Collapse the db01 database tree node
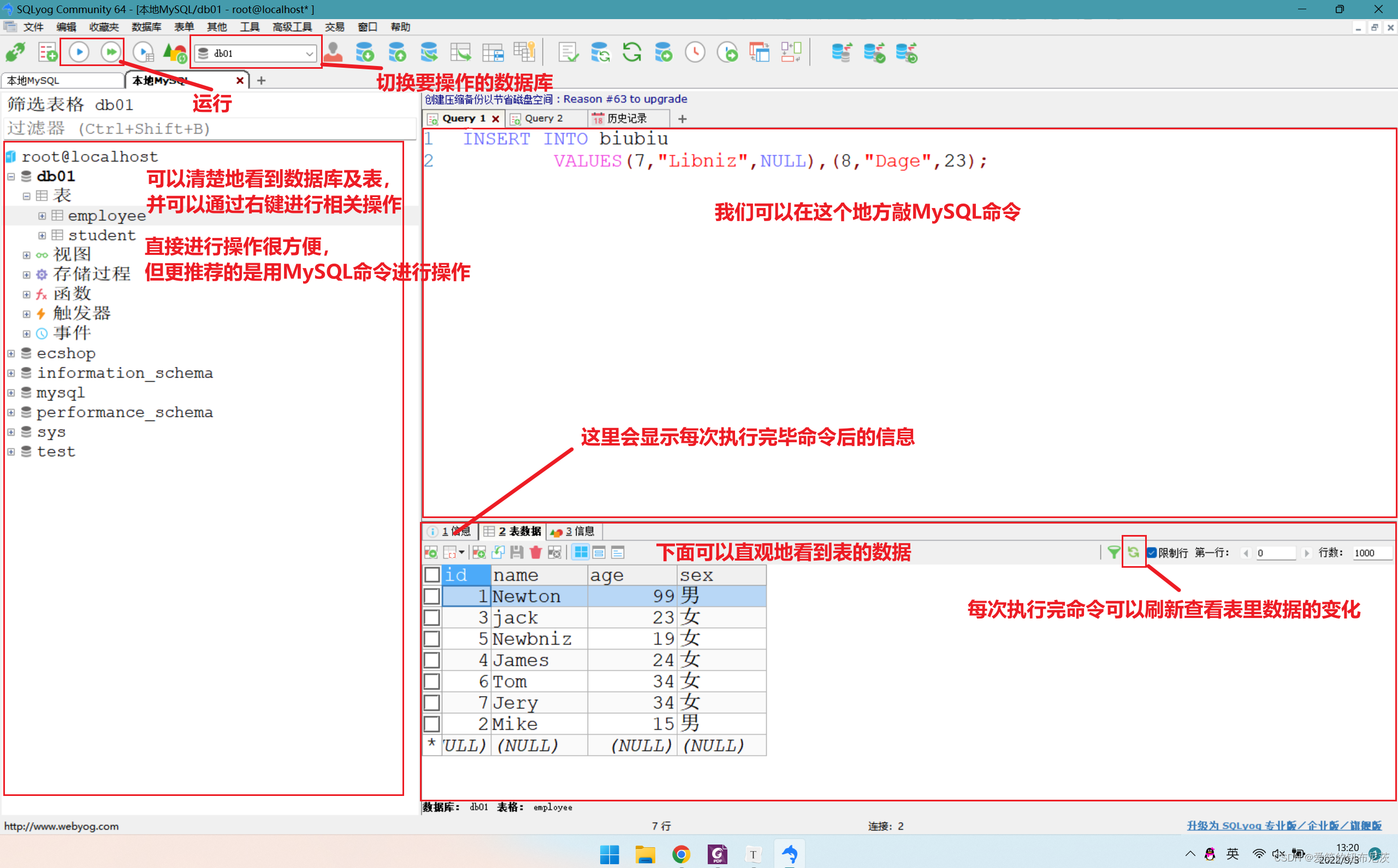The width and height of the screenshot is (1398, 868). 11,177
